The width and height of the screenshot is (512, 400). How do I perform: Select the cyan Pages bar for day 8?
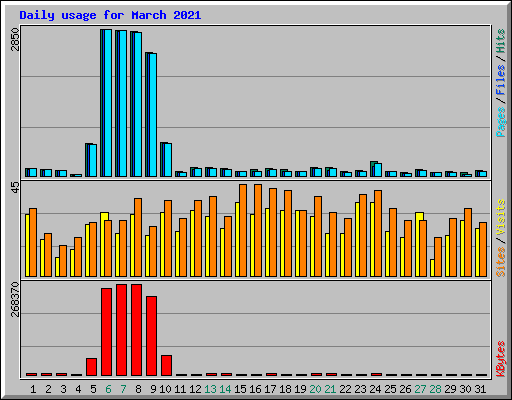(138, 104)
